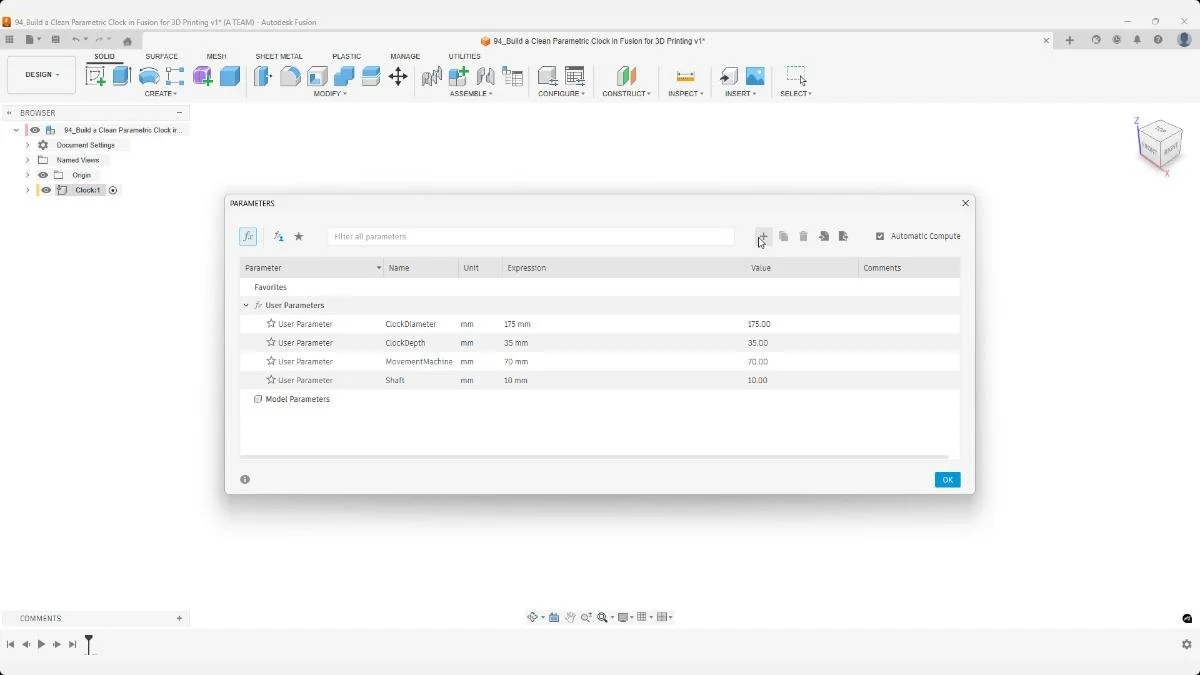Open the ASSEMBLE dropdown menu
The image size is (1200, 675).
(x=471, y=94)
